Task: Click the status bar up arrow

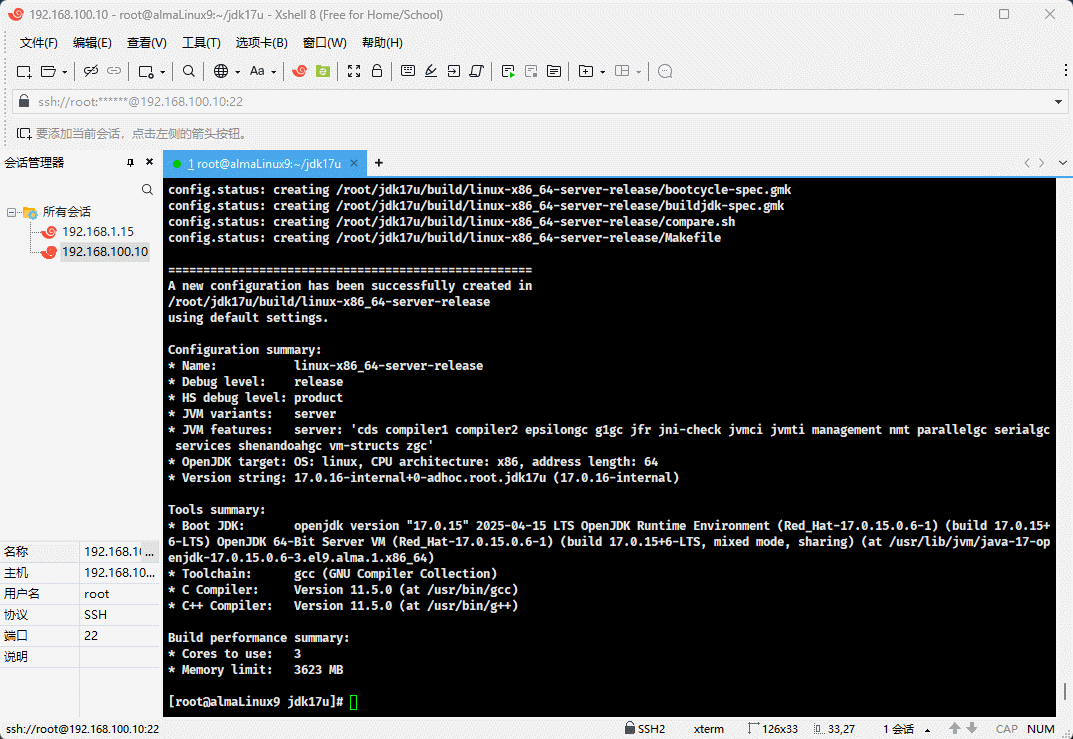Action: 955,729
